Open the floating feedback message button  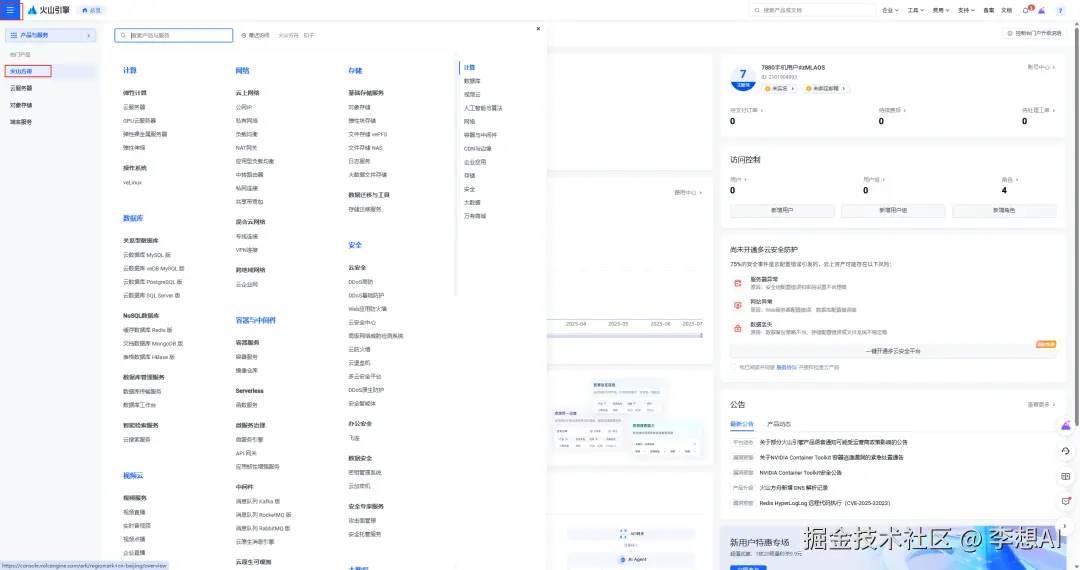[x=1066, y=501]
